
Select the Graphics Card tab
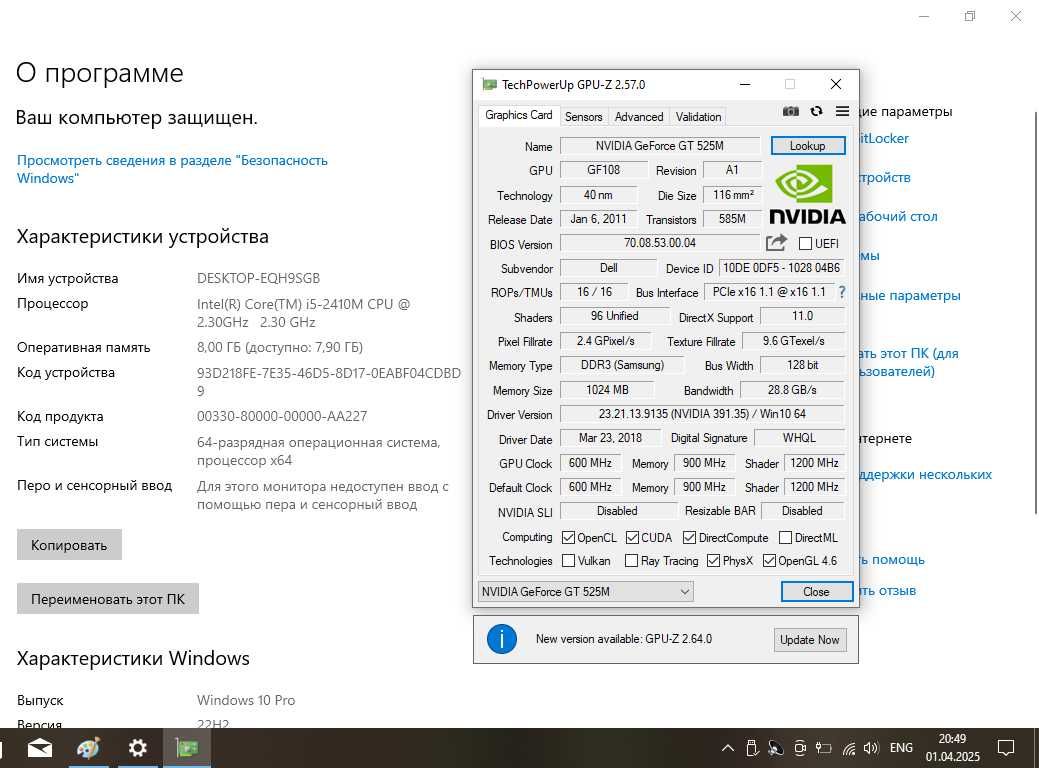point(518,115)
